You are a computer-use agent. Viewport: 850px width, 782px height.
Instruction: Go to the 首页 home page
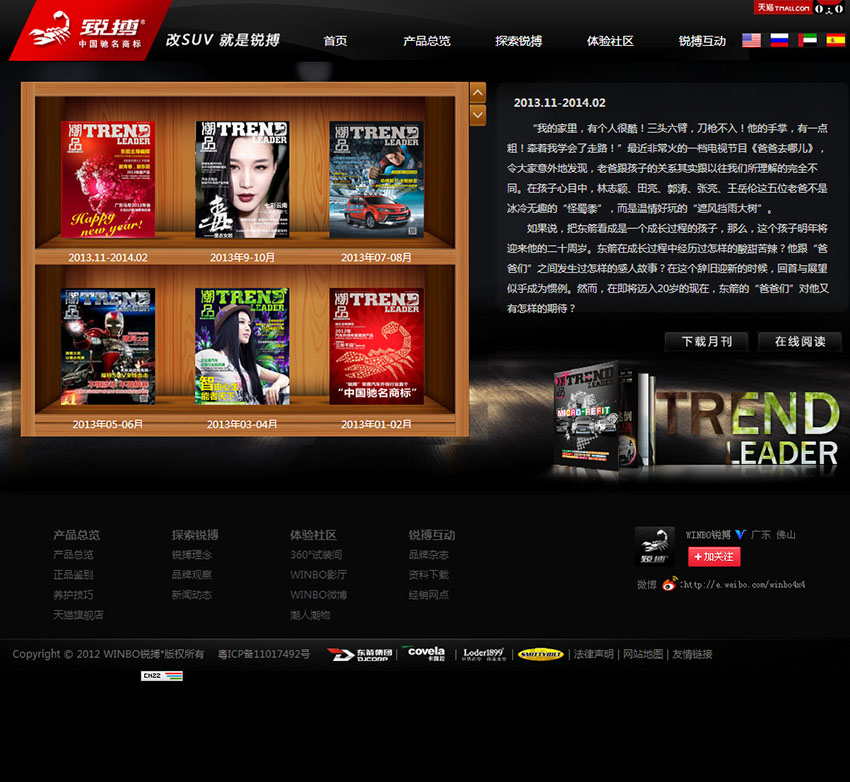coord(335,41)
